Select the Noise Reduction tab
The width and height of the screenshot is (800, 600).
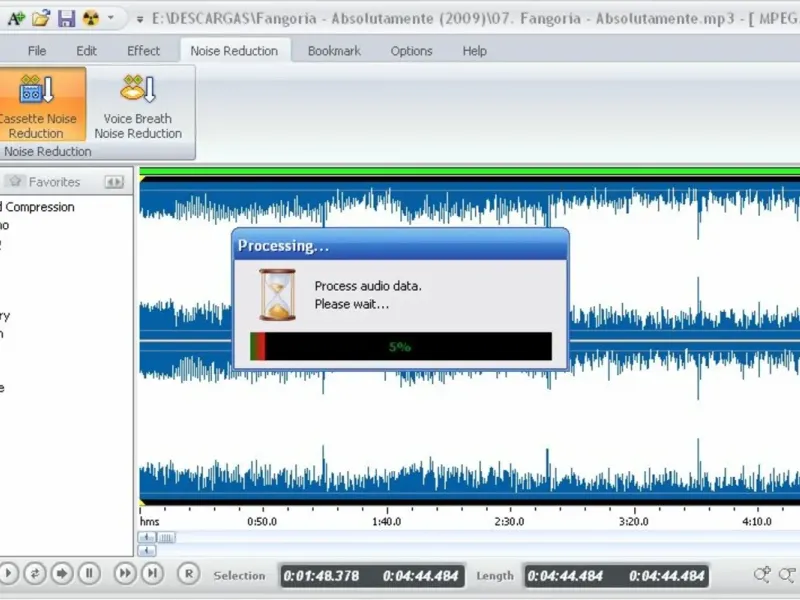(234, 51)
